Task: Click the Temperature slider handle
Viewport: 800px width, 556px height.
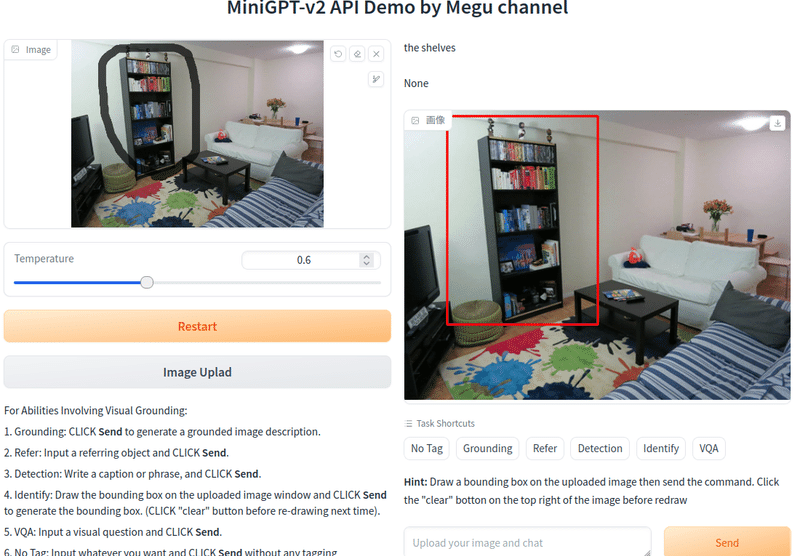Action: 147,282
